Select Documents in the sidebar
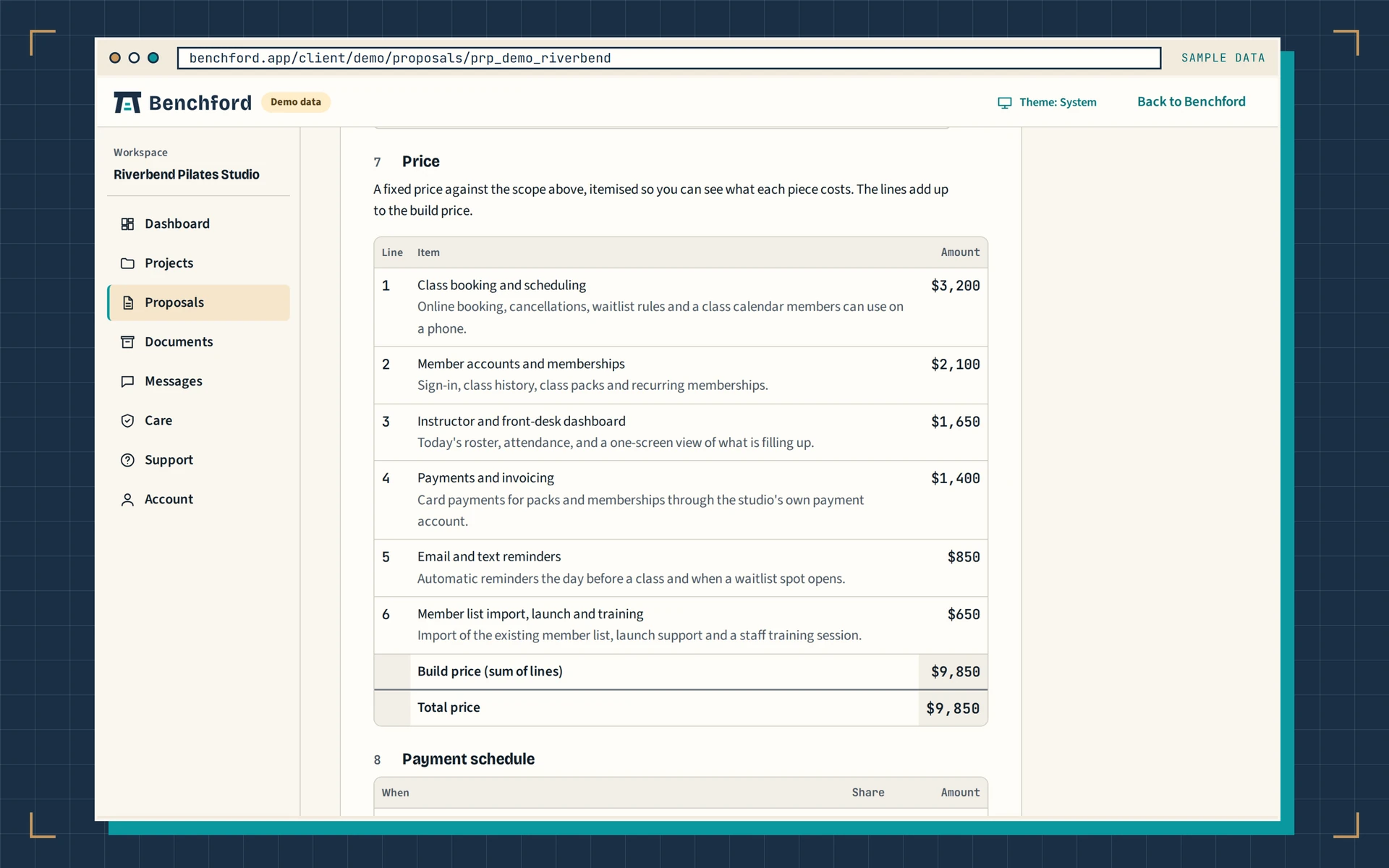Image resolution: width=1389 pixels, height=868 pixels. click(x=198, y=342)
